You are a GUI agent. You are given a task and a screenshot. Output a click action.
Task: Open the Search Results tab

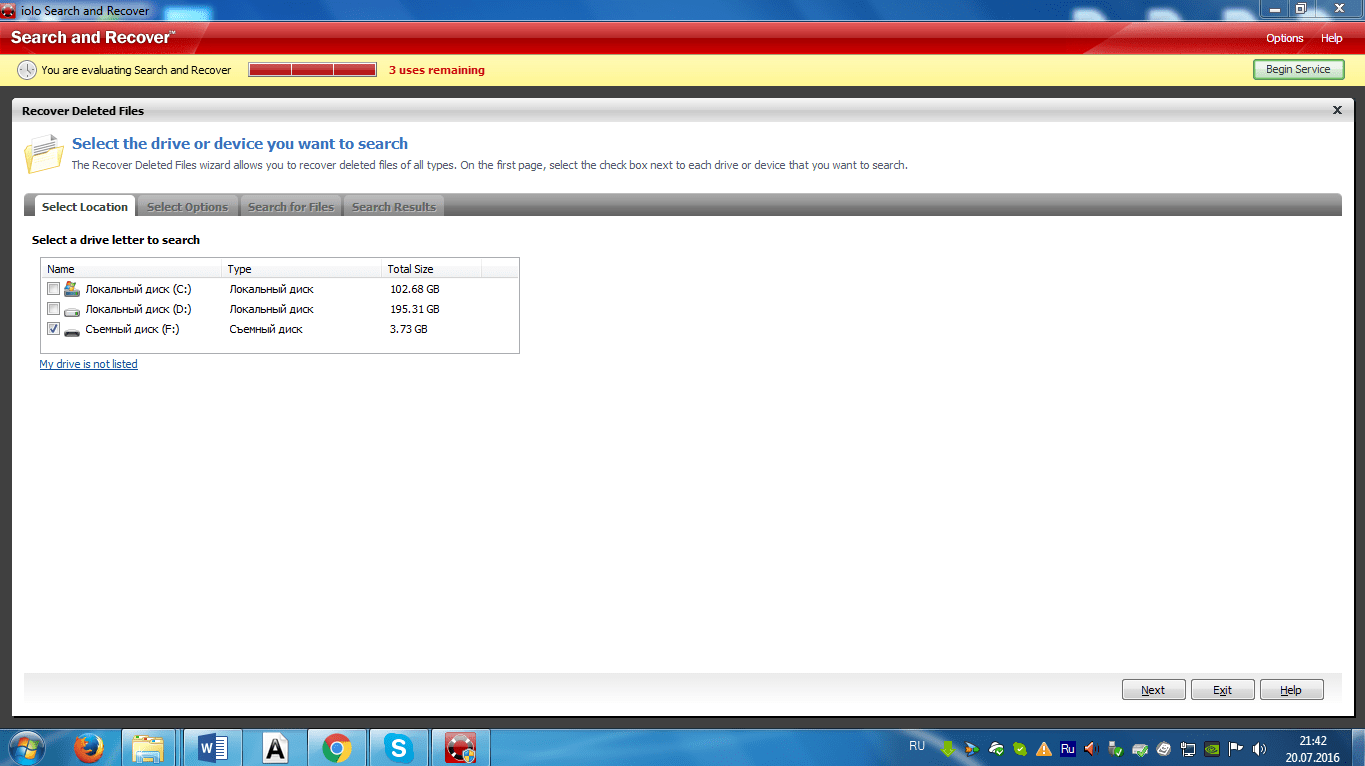click(394, 207)
